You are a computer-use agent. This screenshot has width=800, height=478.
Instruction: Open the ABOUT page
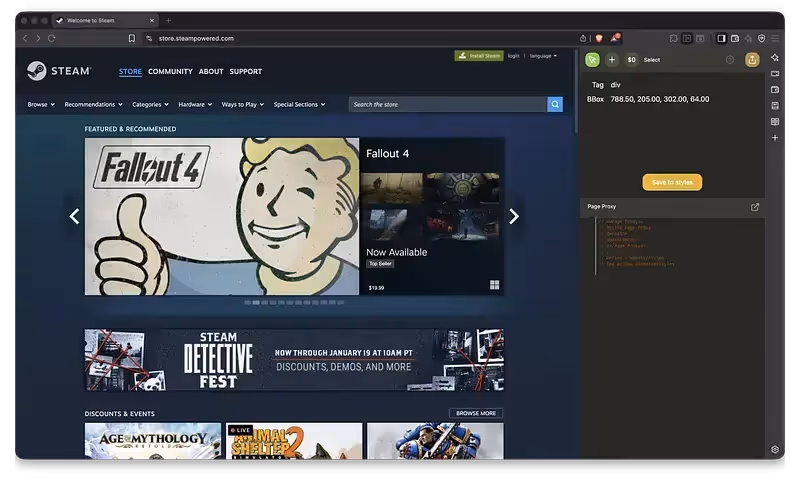(211, 71)
